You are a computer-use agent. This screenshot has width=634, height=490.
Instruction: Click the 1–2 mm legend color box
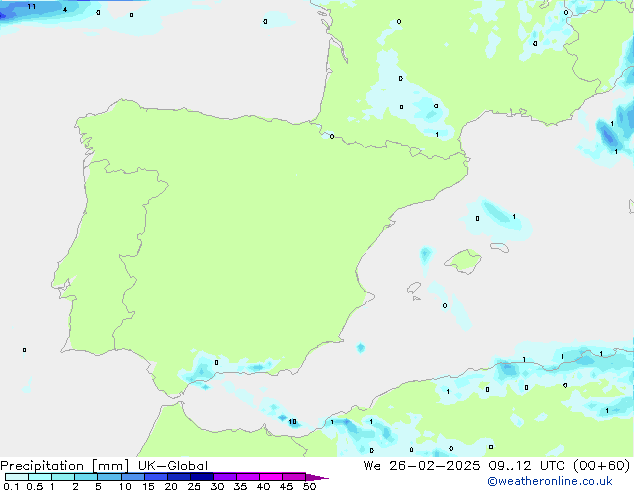tap(63, 477)
